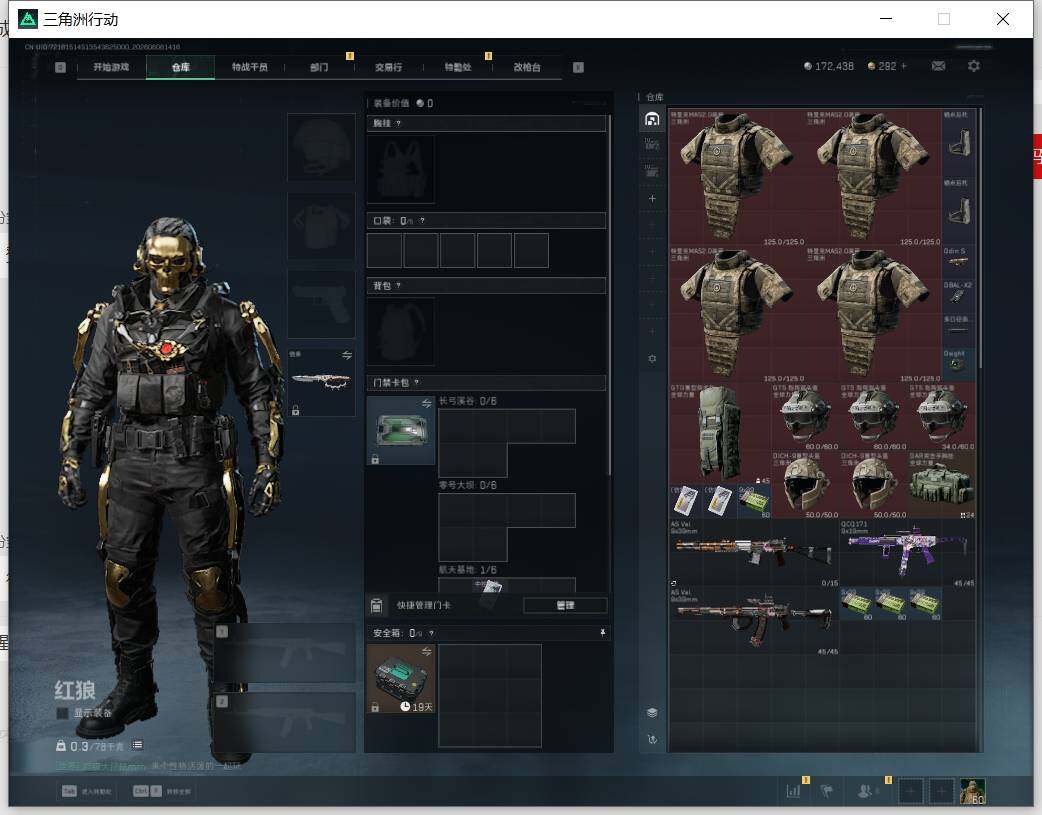Select the second warehouse container tab
This screenshot has height=815, width=1042.
pyautogui.click(x=652, y=144)
